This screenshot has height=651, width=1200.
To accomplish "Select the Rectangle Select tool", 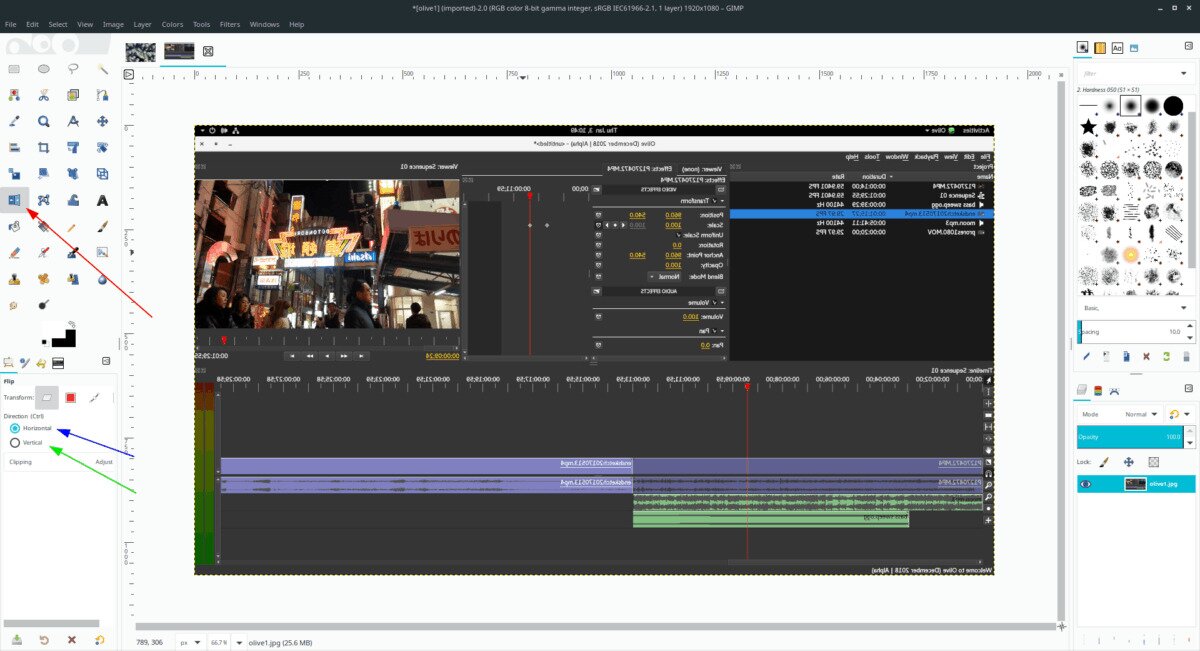I will point(14,69).
